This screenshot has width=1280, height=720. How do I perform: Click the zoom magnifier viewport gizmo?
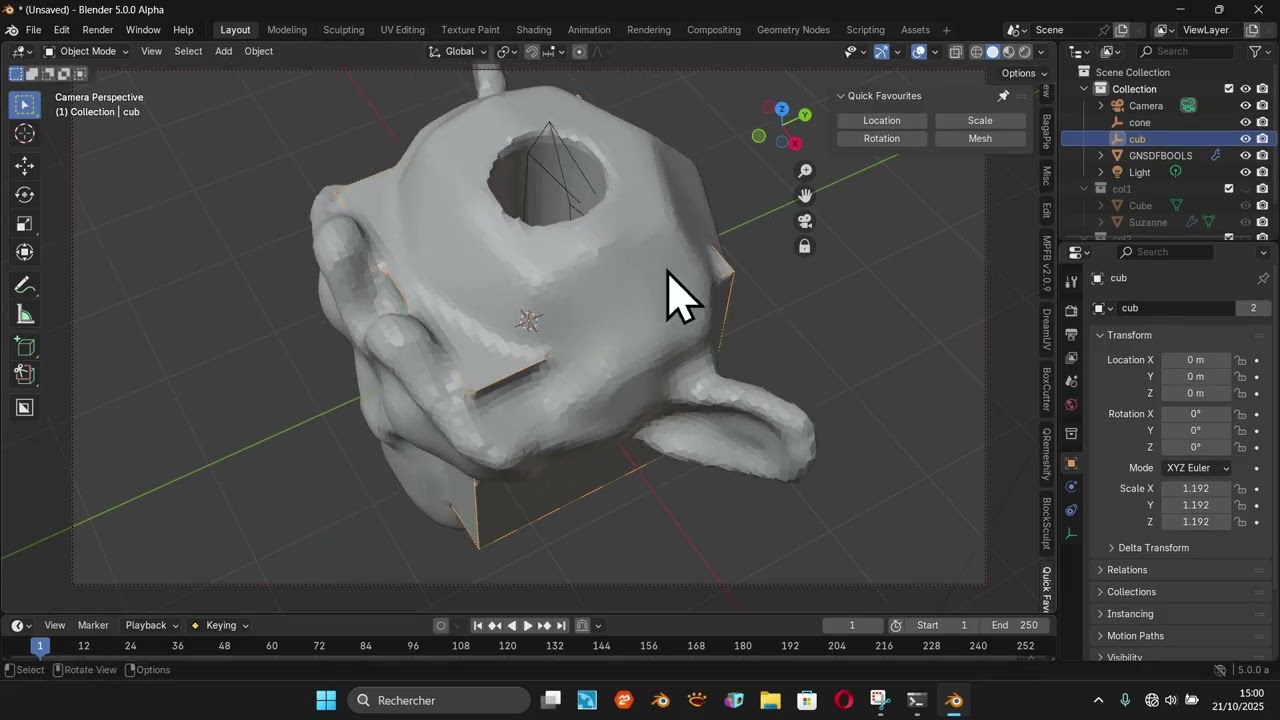[x=805, y=171]
